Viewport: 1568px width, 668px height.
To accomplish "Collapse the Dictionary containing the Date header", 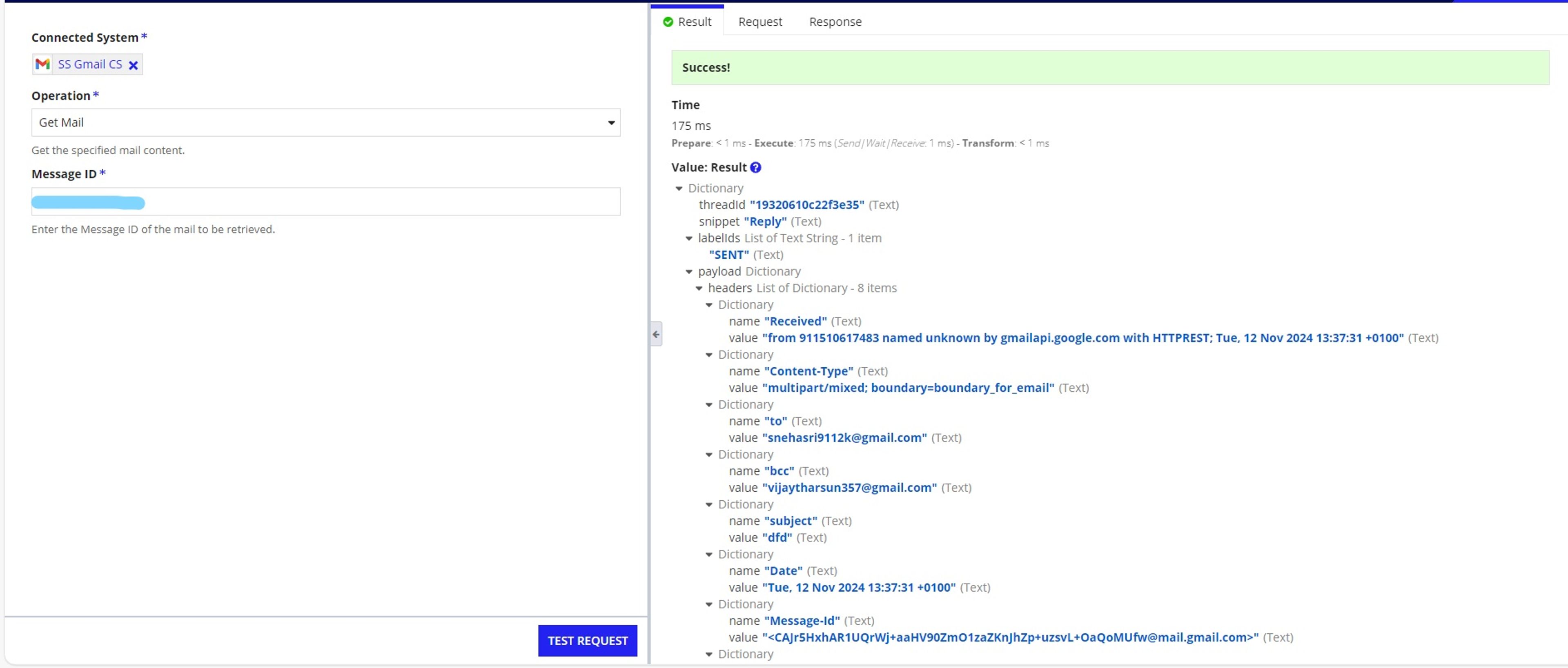I will click(x=709, y=554).
